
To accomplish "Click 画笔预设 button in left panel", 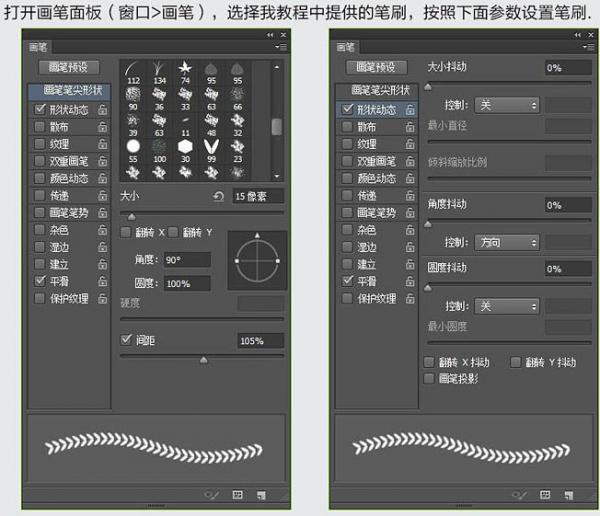I will [69, 68].
